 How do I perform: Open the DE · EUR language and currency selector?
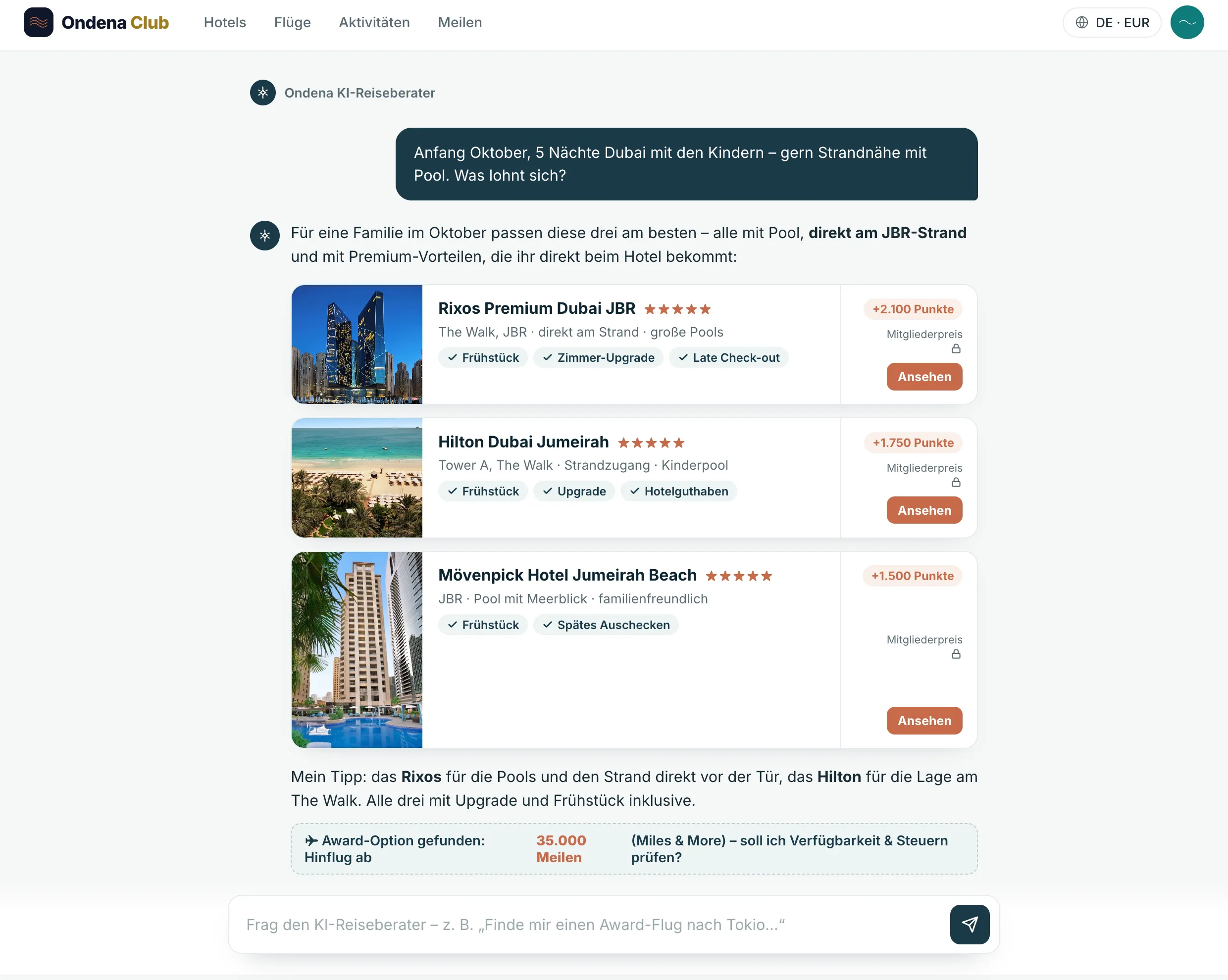pos(1111,22)
